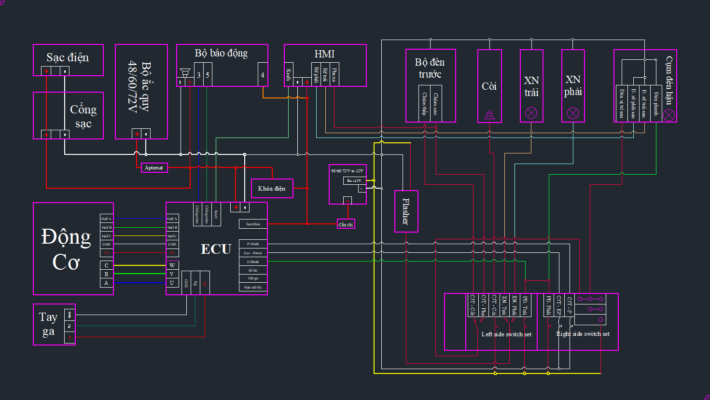
Task: Select the Khóa điện block
Action: 271,187
